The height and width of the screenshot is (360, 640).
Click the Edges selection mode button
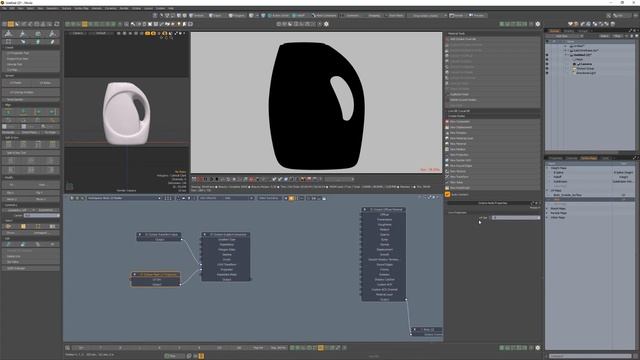point(216,16)
